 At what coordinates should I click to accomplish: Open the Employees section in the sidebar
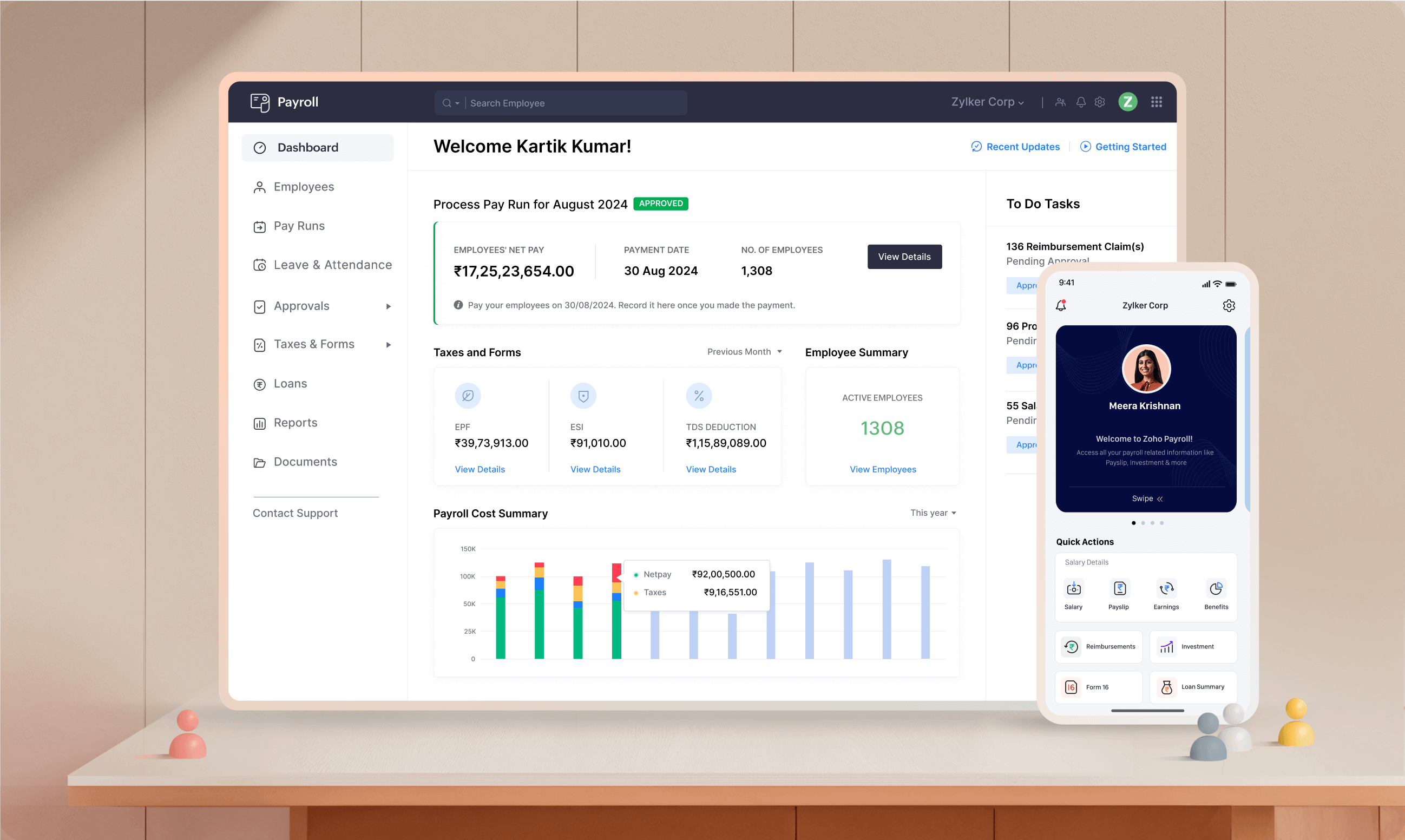304,186
